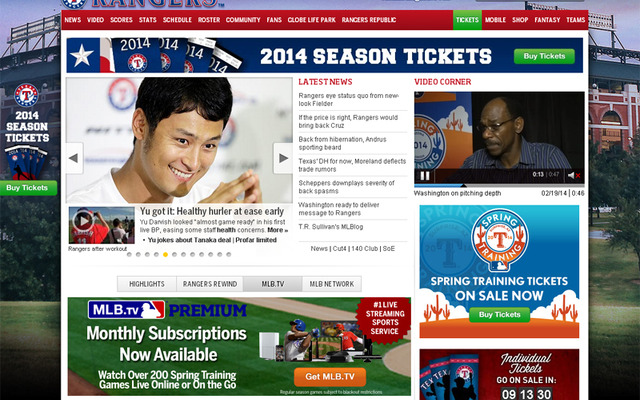Viewport: 640px width, 400px height.
Task: Jump to the first carousel dot
Action: (x=129, y=254)
